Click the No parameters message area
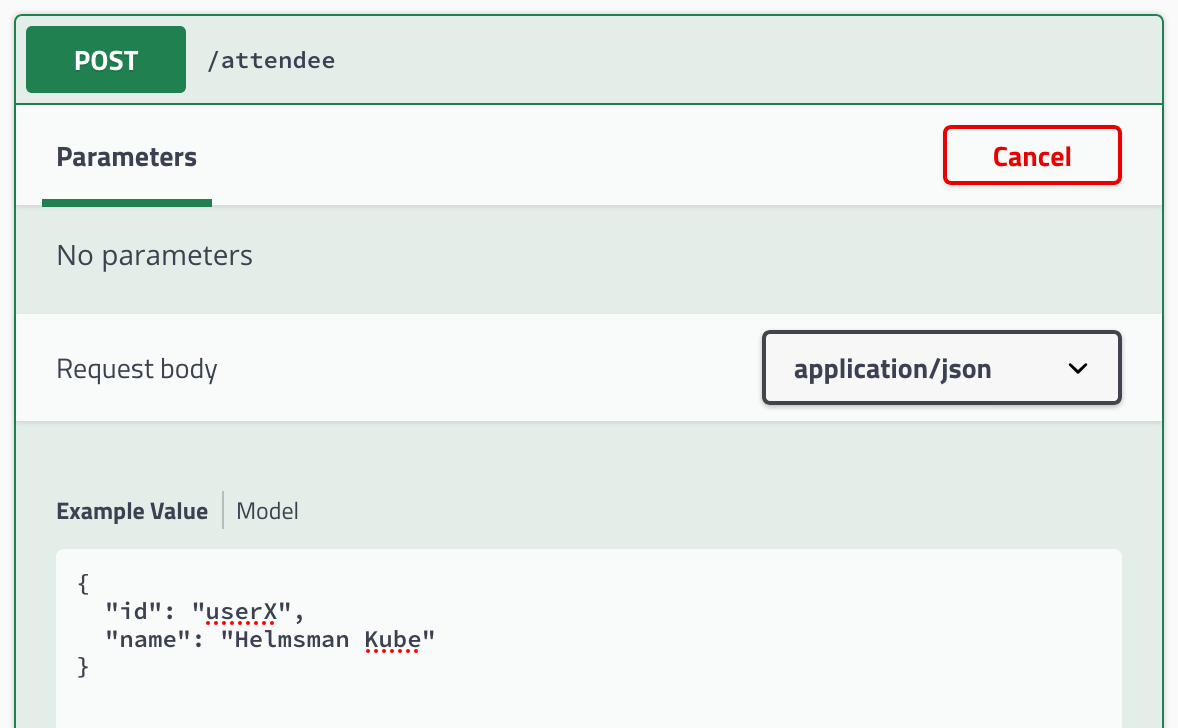1178x728 pixels. click(154, 255)
